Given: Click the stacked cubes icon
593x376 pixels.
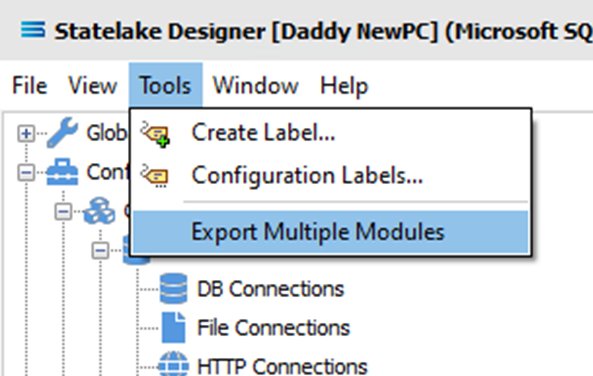Looking at the screenshot, I should pyautogui.click(x=99, y=211).
